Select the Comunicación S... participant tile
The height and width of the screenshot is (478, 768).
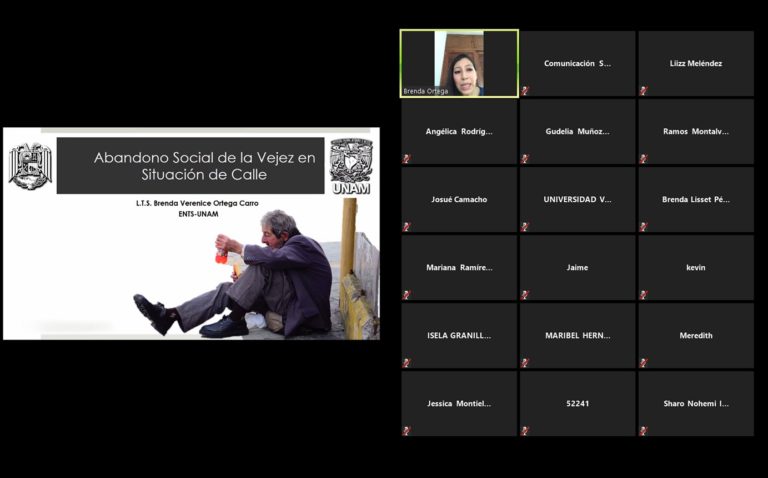point(577,63)
